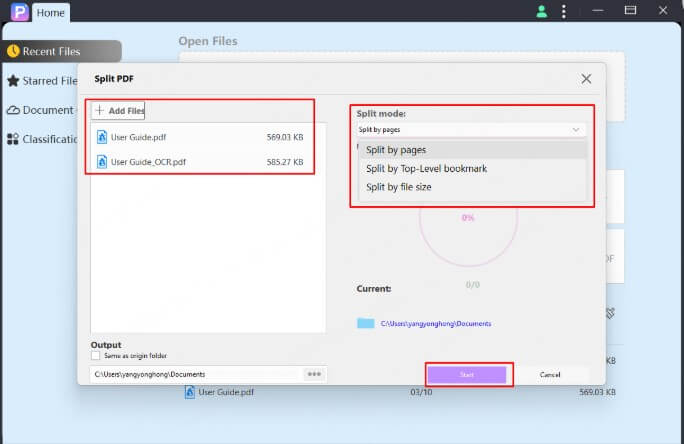Select User Guide_OCR.pdf in file list
Image resolution: width=684 pixels, height=444 pixels.
pos(200,162)
